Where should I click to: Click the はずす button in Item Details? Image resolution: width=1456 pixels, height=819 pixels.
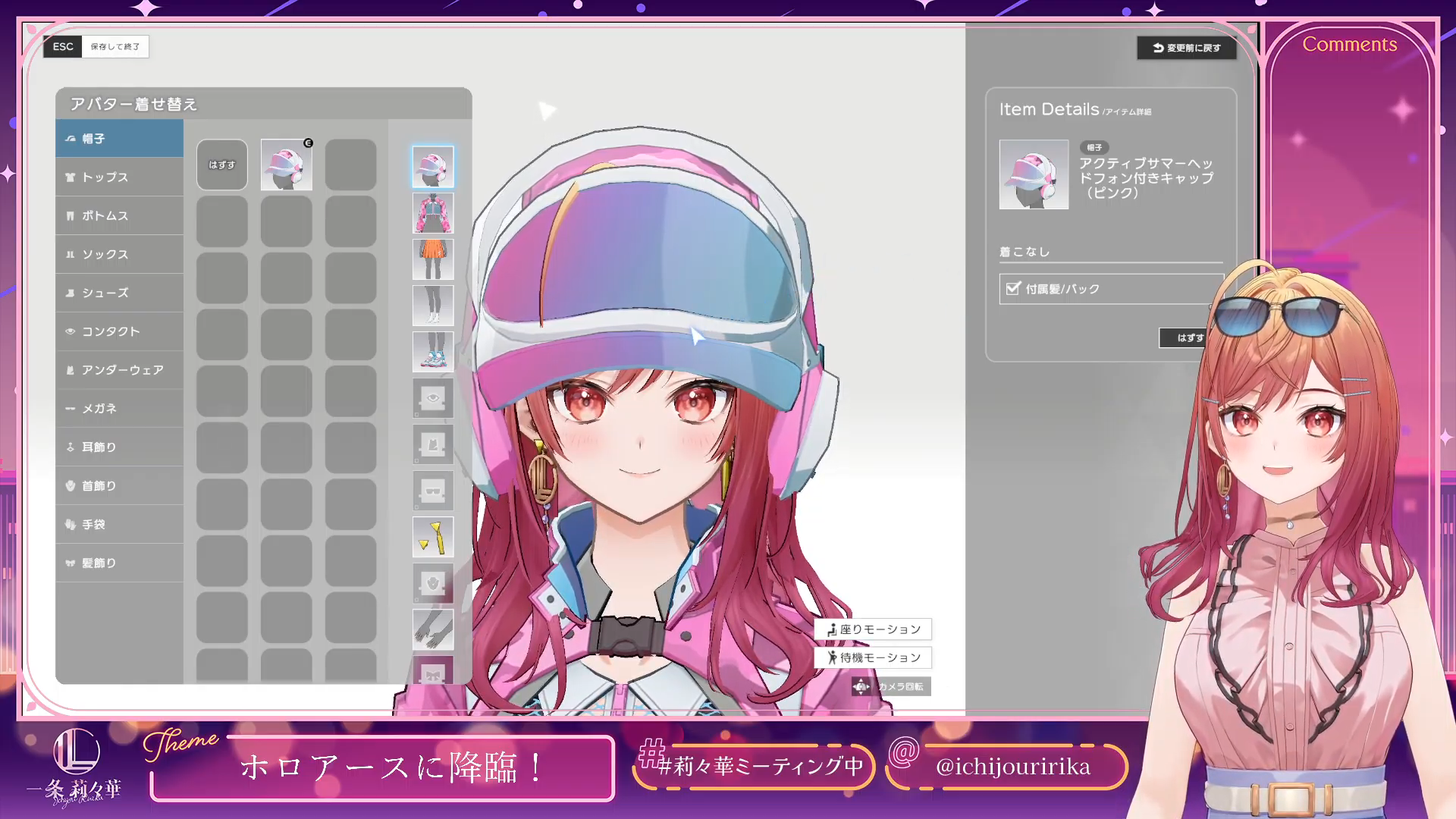tap(1183, 338)
